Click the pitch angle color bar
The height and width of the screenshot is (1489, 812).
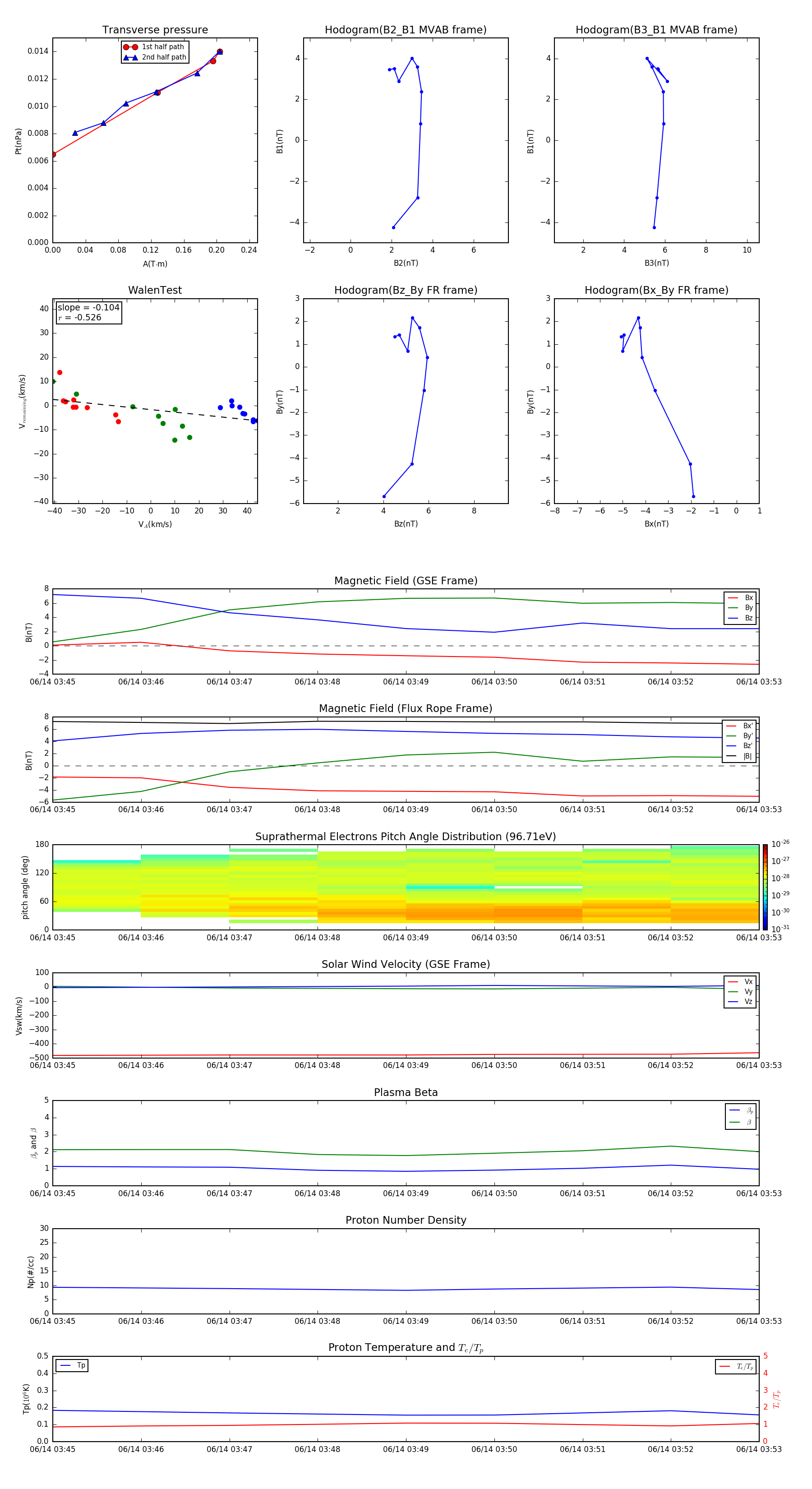coord(765,887)
